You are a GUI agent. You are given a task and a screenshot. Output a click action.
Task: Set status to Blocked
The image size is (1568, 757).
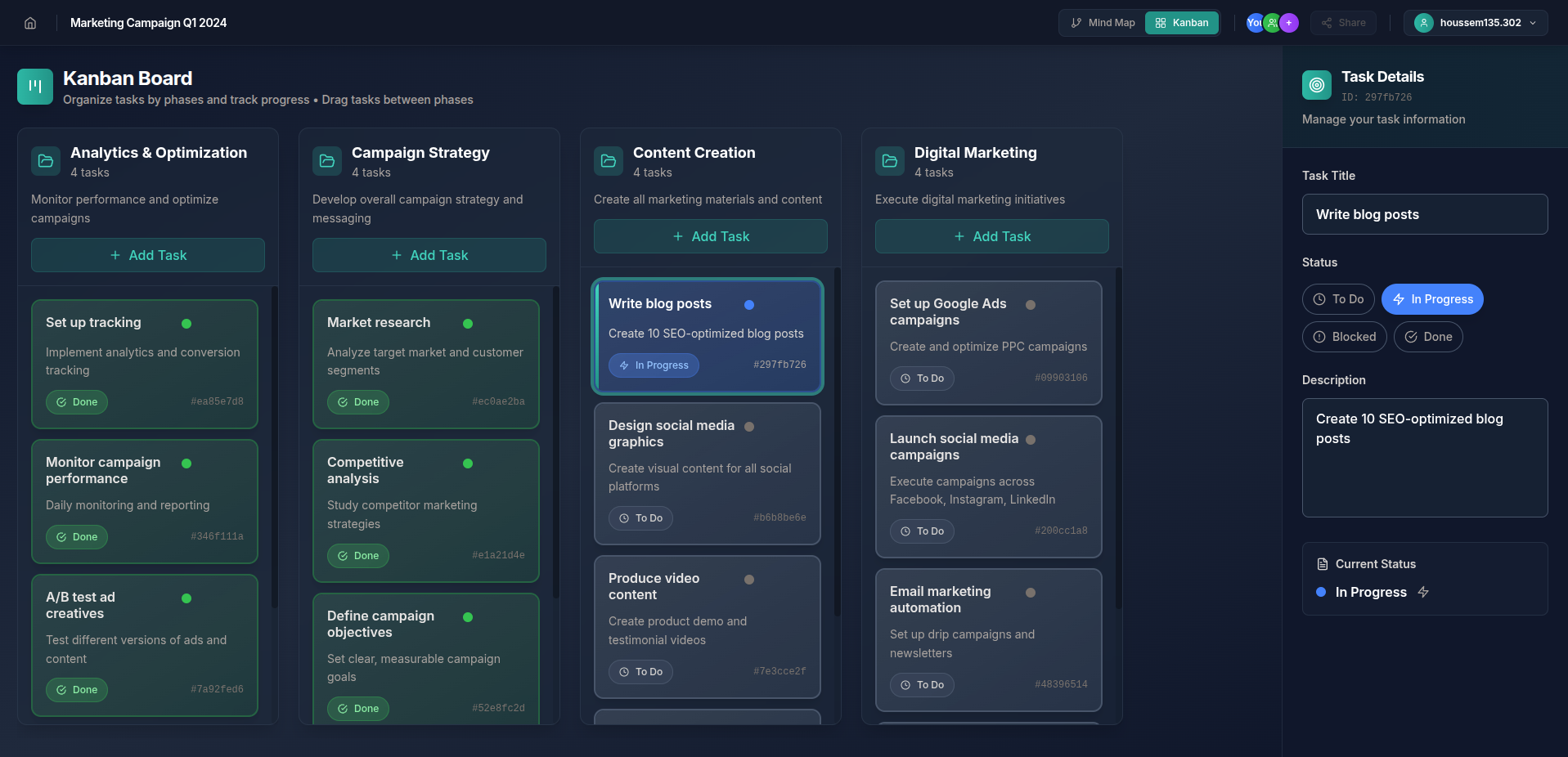1344,337
